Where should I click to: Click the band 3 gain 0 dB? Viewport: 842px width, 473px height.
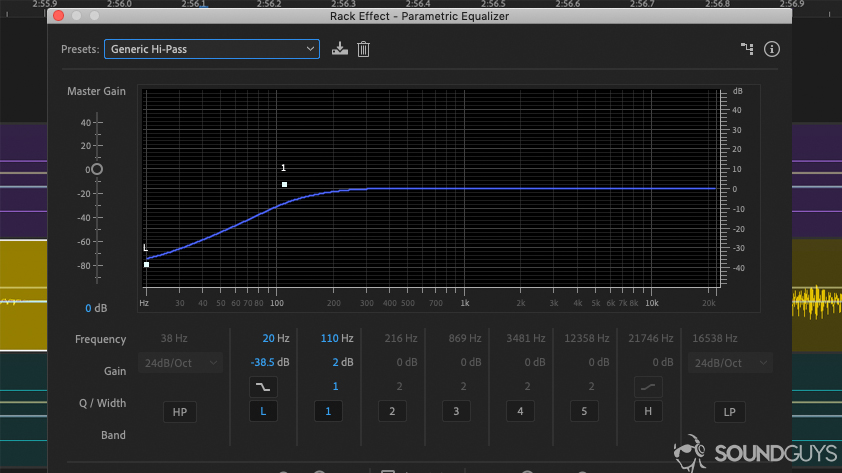click(470, 362)
